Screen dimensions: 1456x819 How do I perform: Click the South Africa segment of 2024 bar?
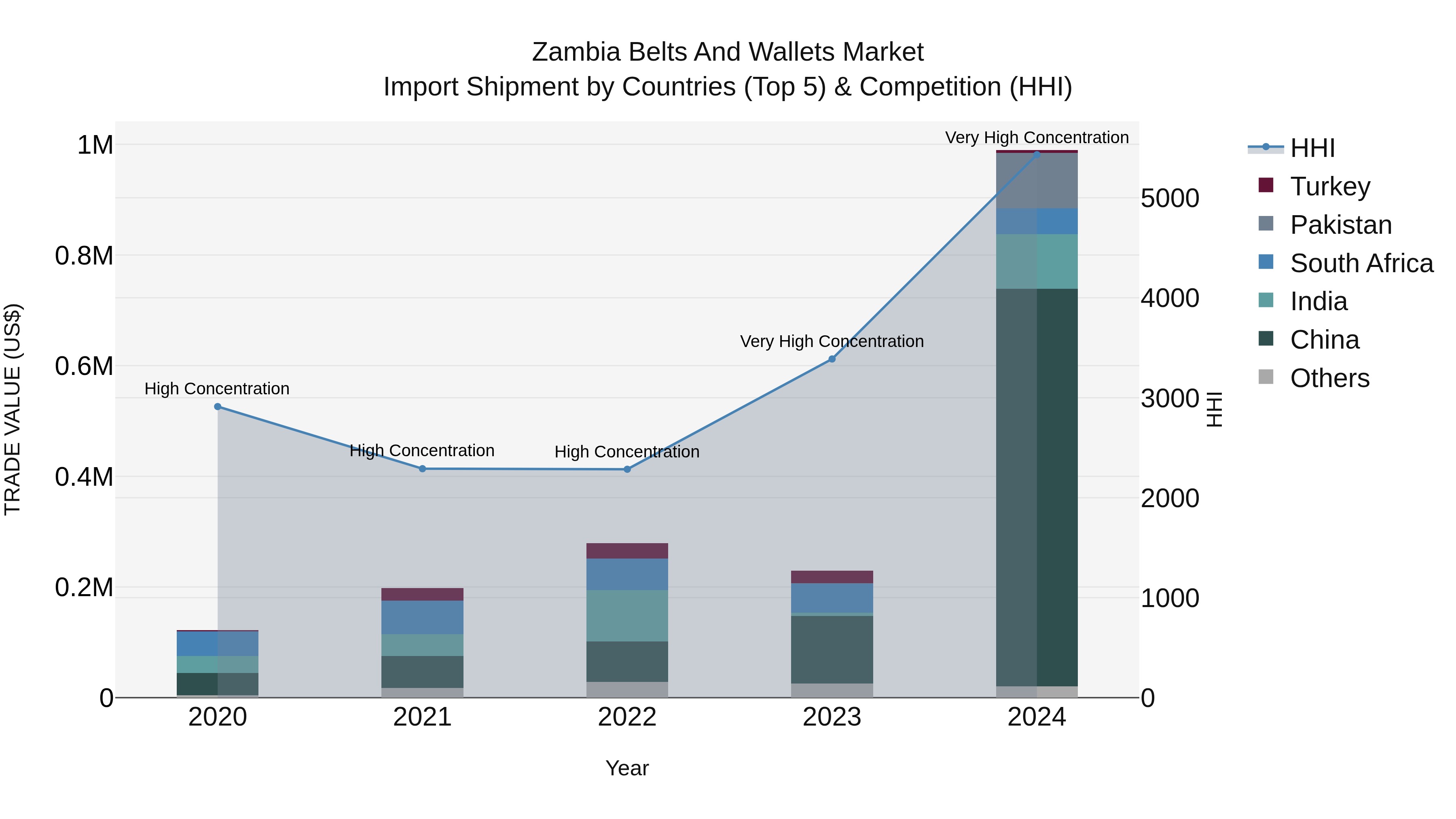[1037, 222]
